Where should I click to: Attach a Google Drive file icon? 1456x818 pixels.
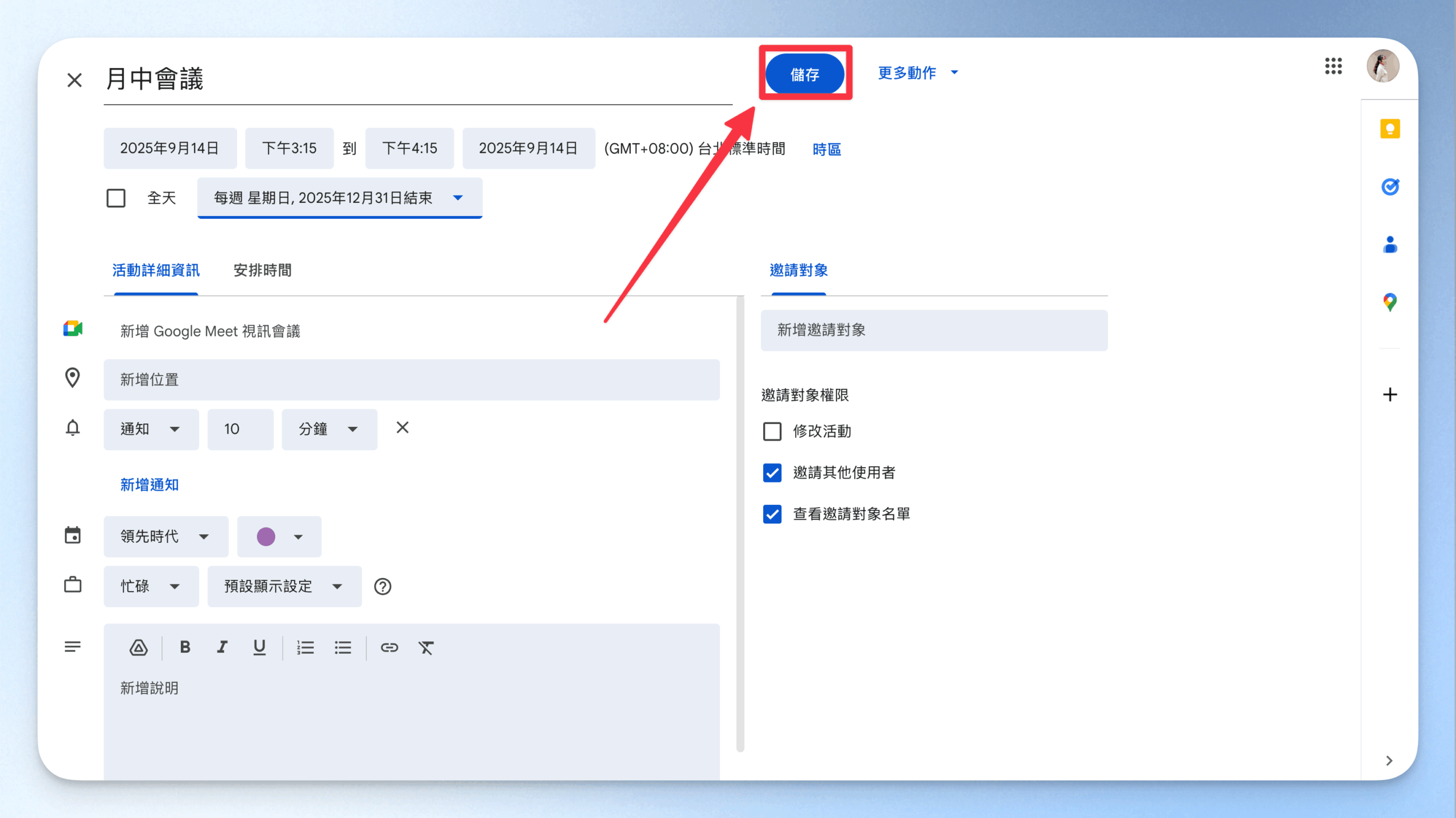tap(138, 647)
